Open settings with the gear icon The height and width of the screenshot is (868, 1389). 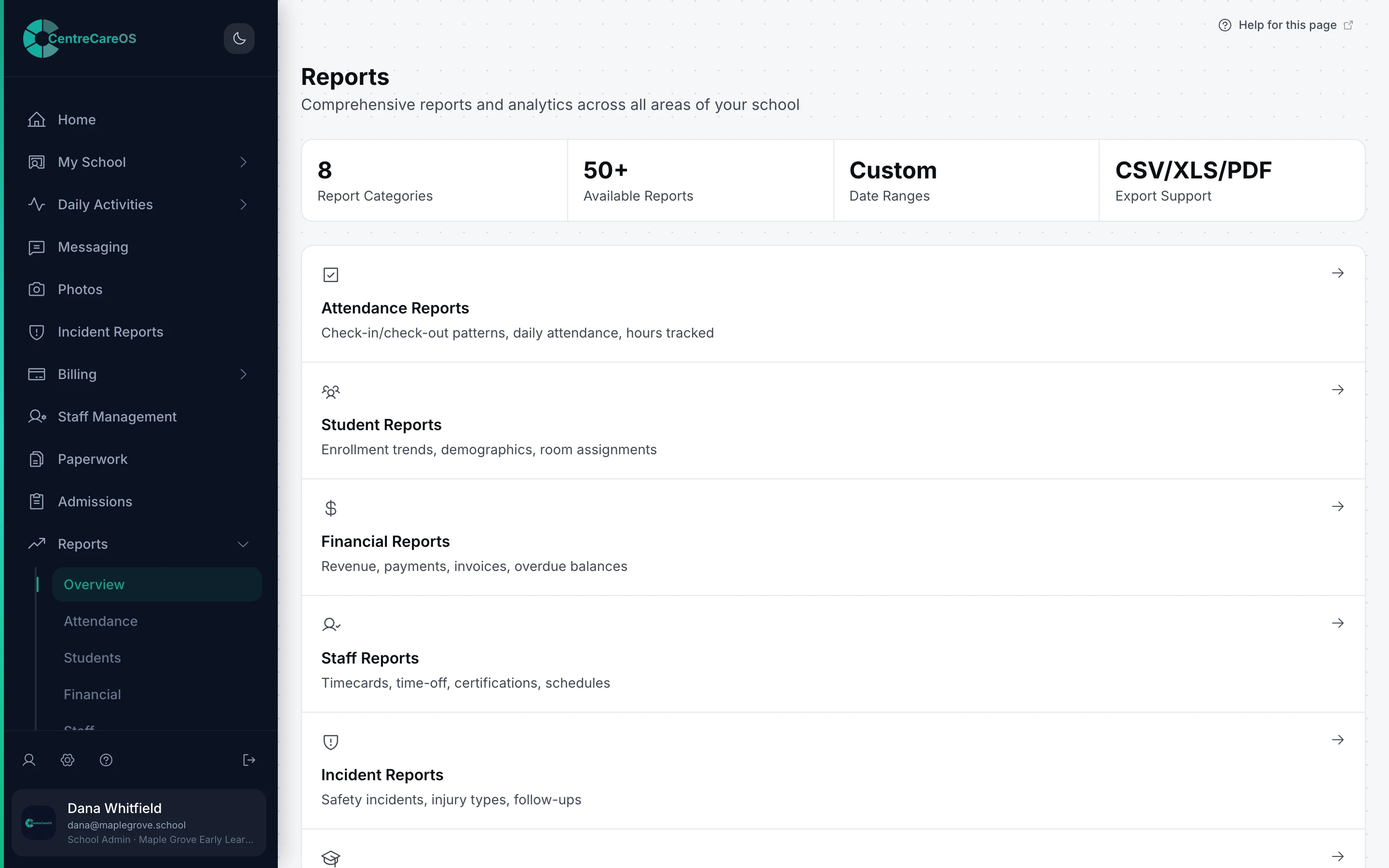pyautogui.click(x=67, y=760)
